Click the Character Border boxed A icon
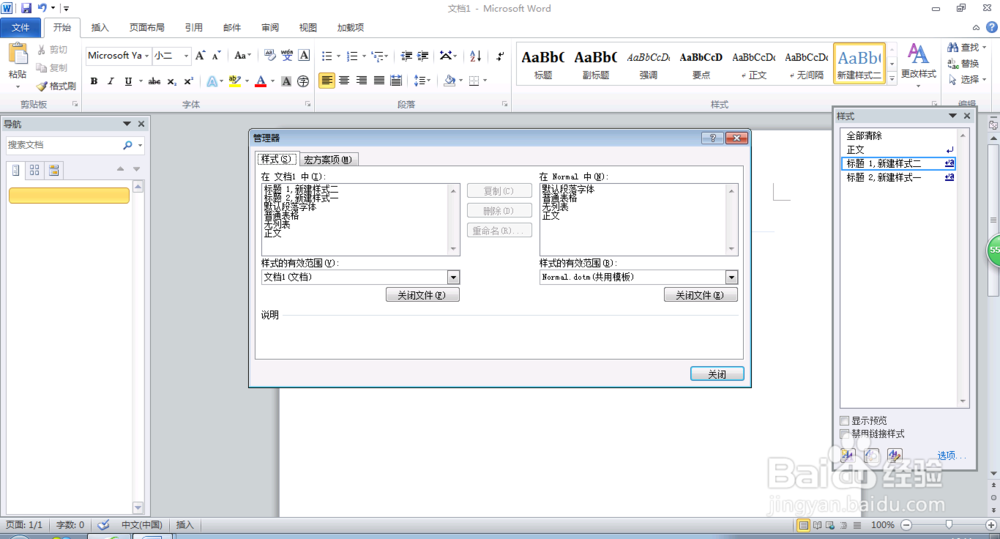Screen dimensions: 1000x539 304,55
